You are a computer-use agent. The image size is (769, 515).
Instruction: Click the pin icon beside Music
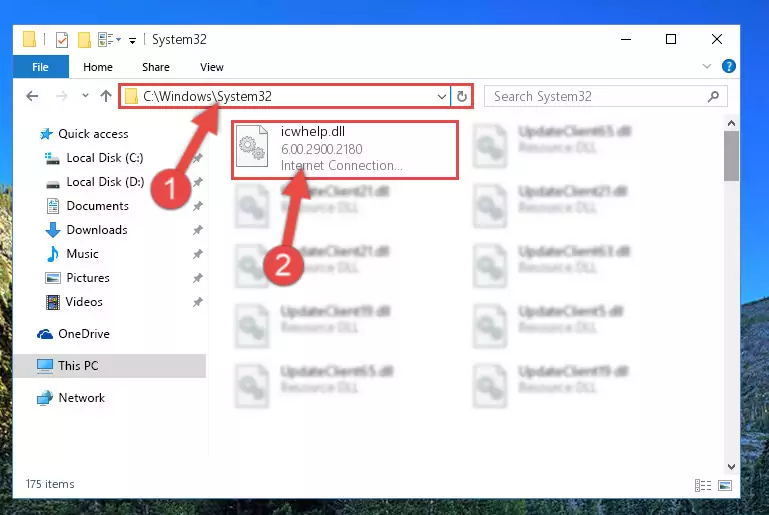pos(198,254)
